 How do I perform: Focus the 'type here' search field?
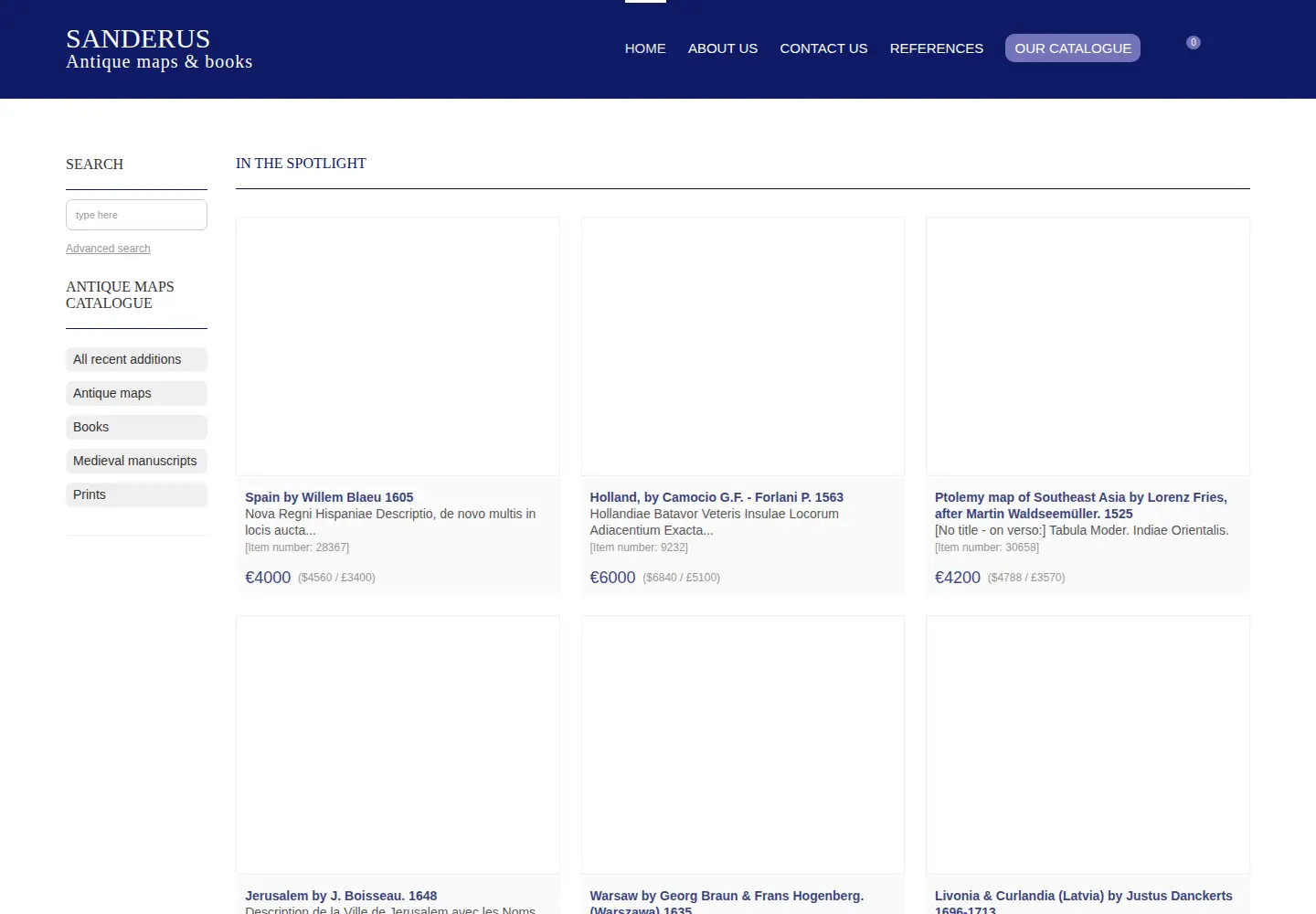(x=136, y=215)
